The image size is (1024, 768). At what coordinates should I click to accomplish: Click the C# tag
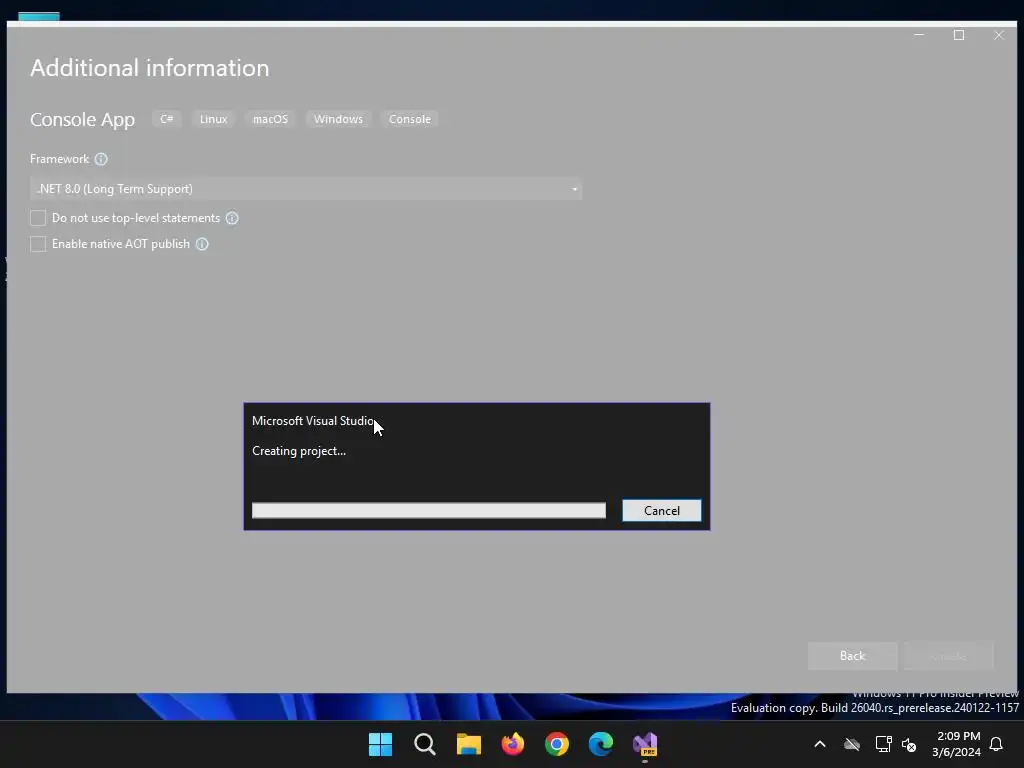point(167,119)
